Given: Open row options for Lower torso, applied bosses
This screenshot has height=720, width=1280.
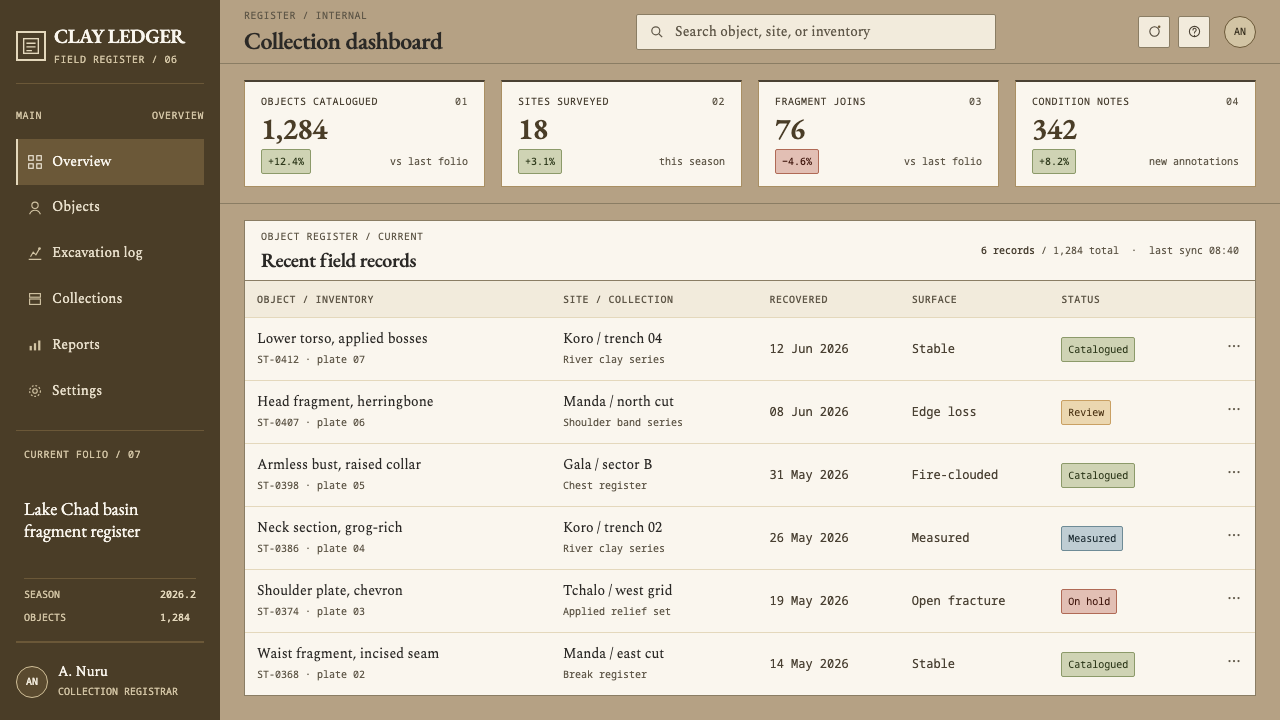Looking at the screenshot, I should [1234, 346].
